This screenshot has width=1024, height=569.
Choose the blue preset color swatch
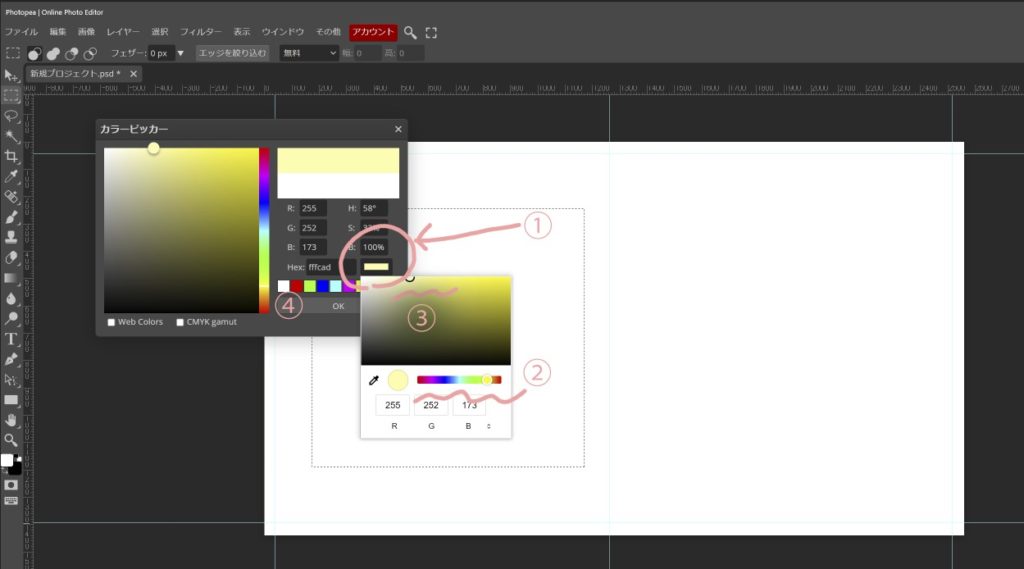(x=323, y=286)
